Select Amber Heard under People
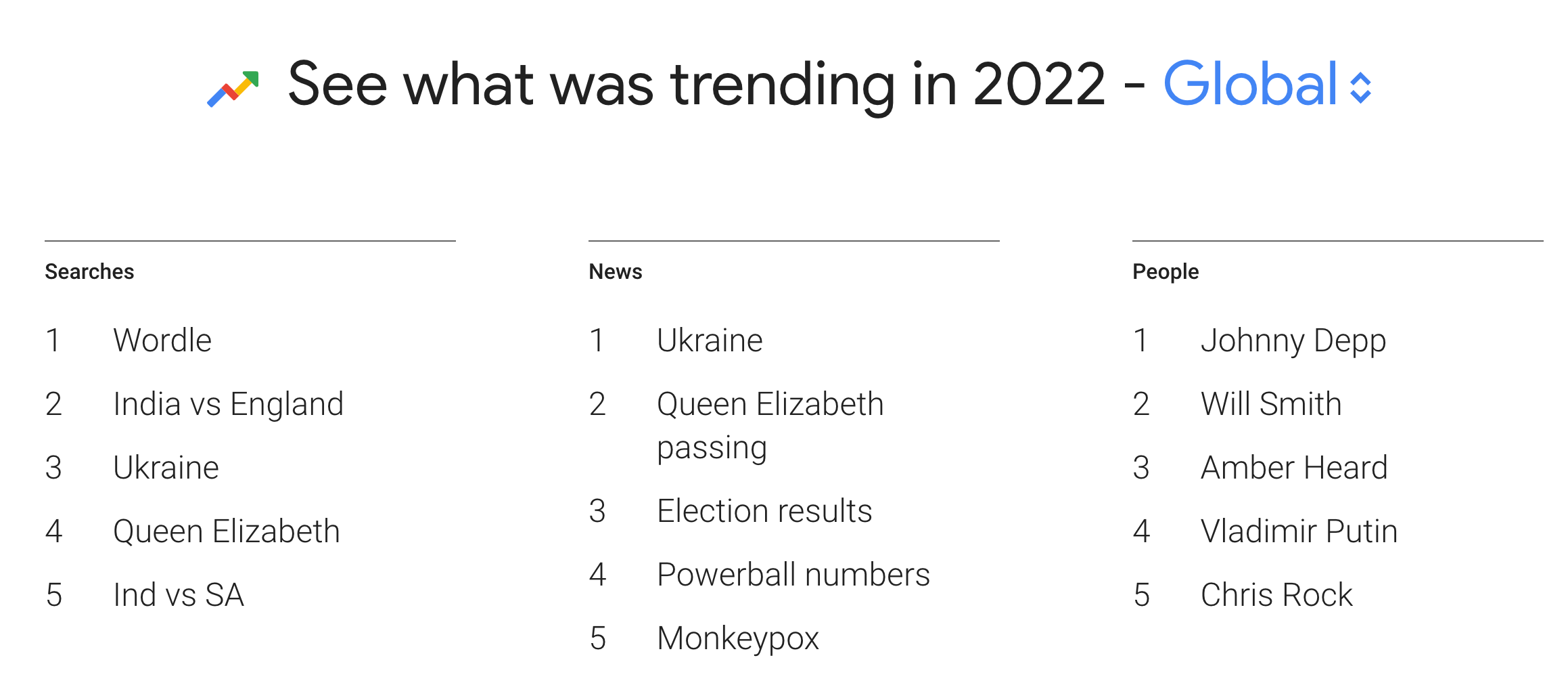1568x681 pixels. 1294,468
